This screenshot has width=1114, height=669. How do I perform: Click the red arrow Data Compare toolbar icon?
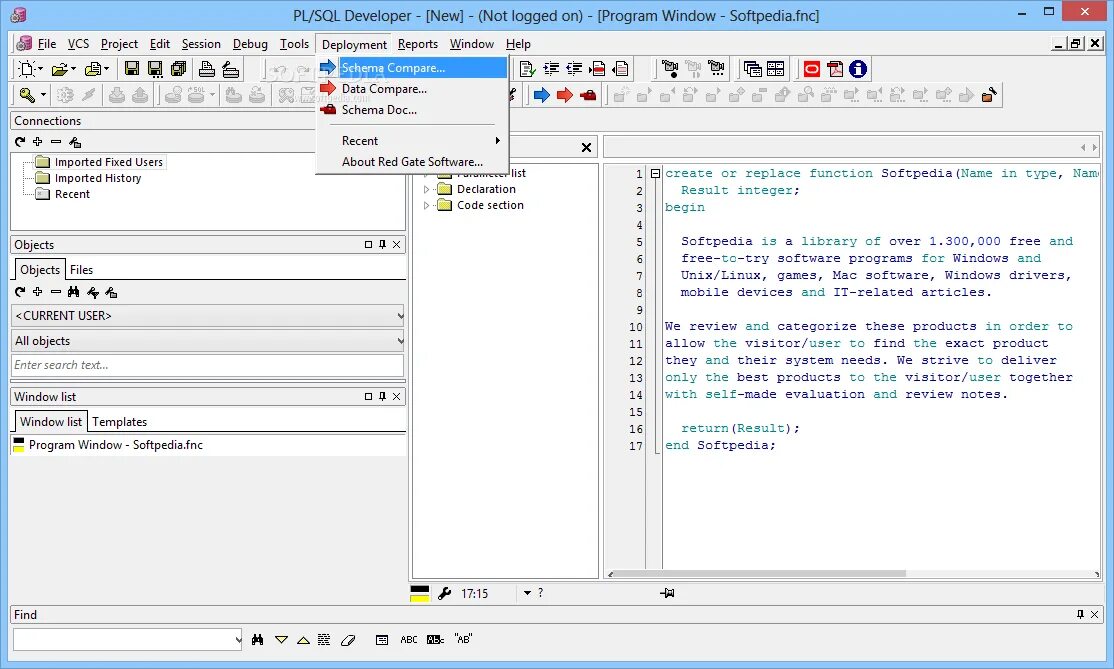565,95
